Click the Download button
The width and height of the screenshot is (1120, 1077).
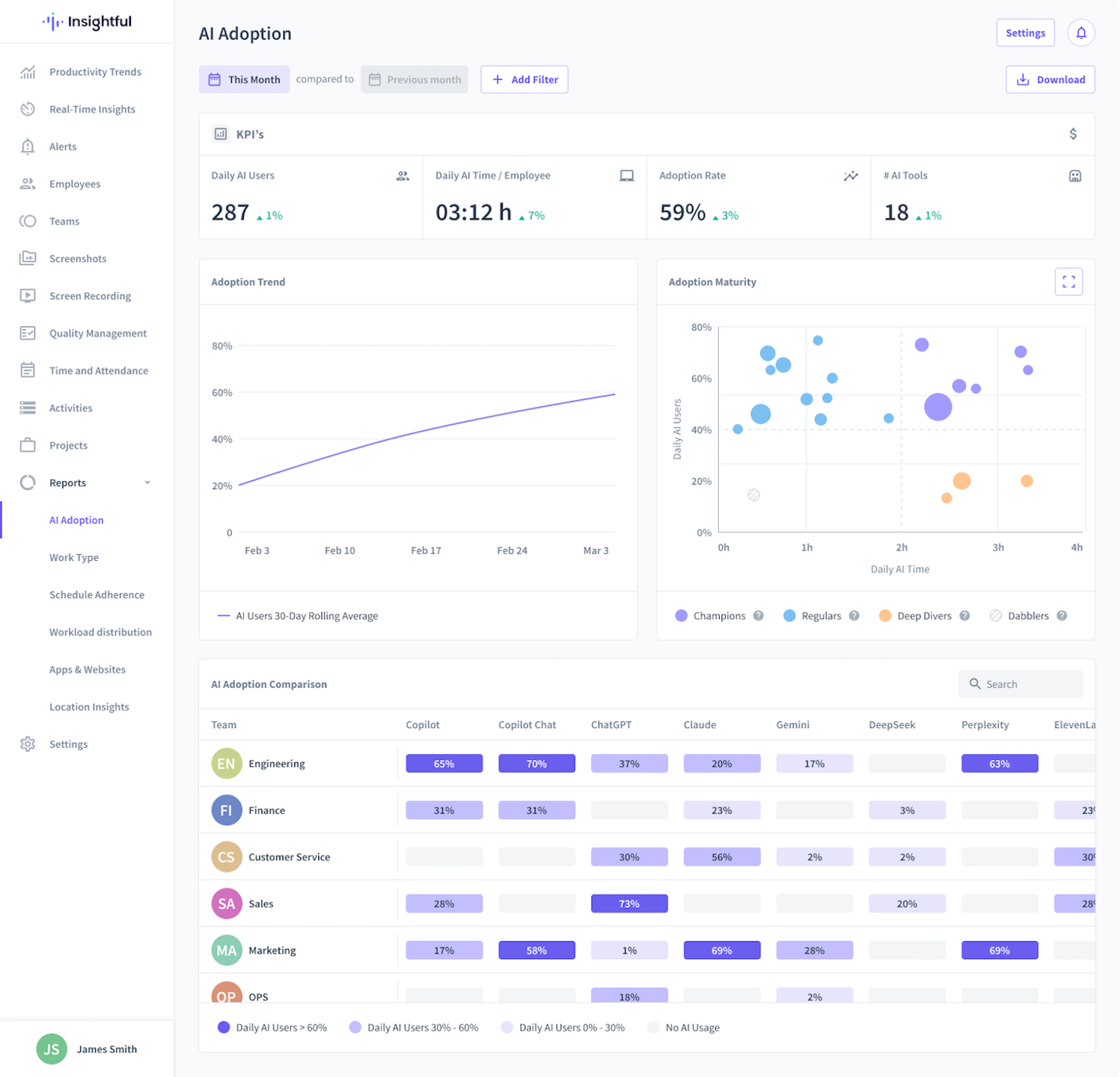click(1050, 79)
